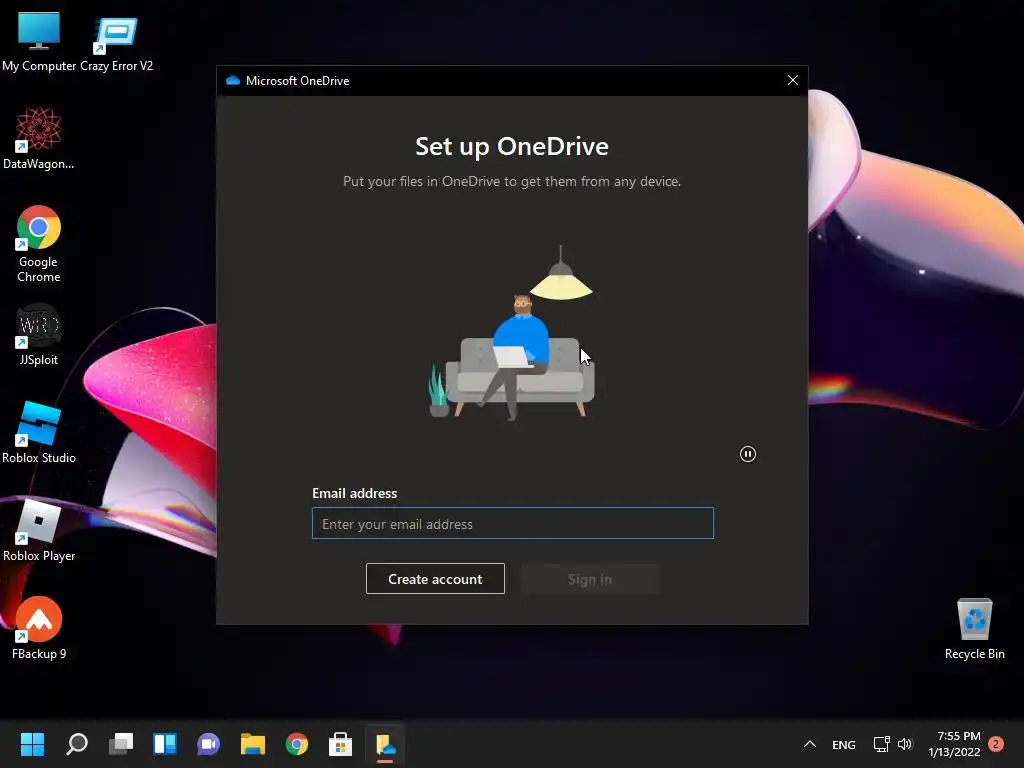This screenshot has height=768, width=1024.
Task: Open Widgets panel from taskbar
Action: point(165,744)
